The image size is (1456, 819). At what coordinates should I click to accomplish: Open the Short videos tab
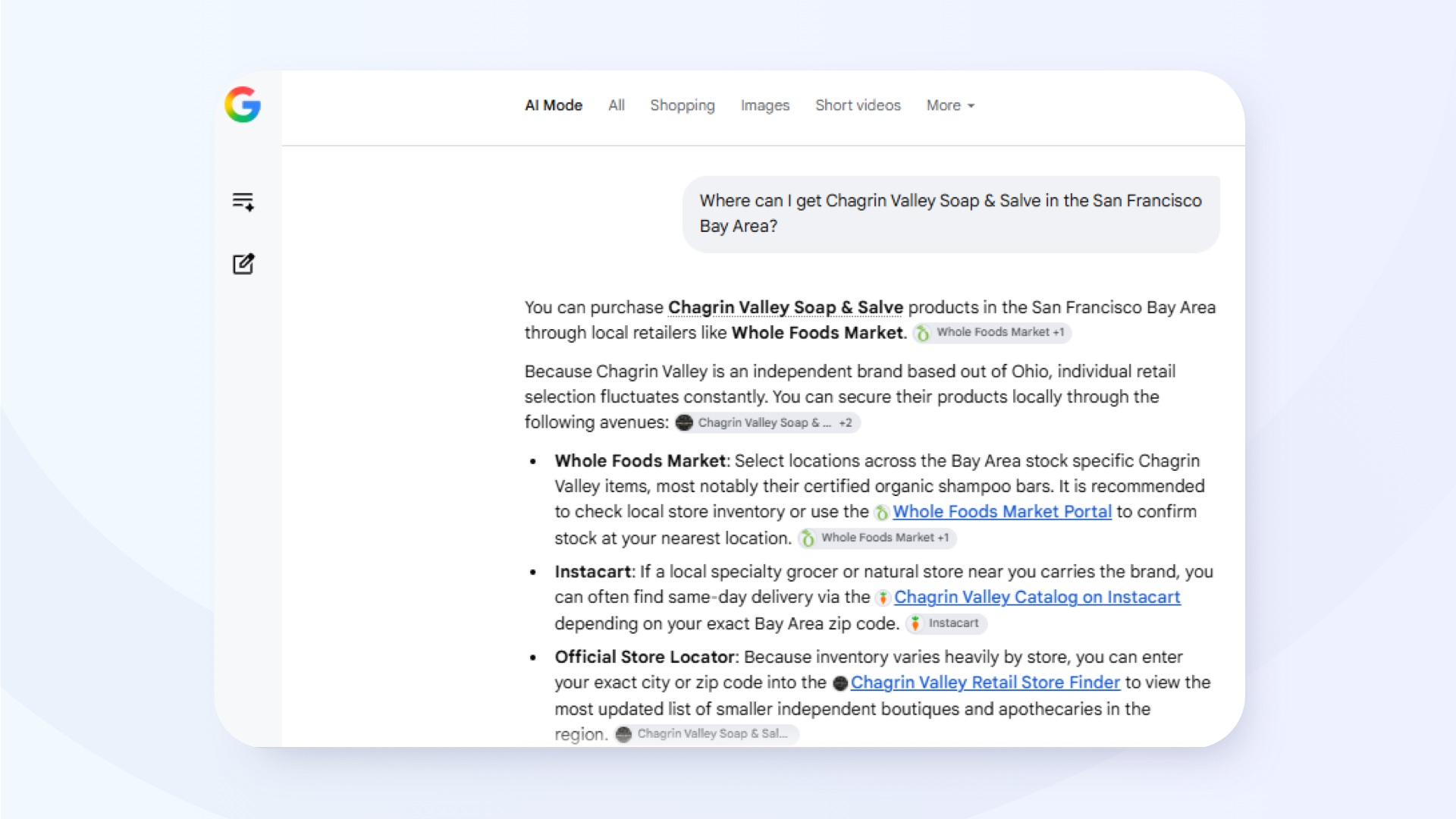[x=858, y=105]
